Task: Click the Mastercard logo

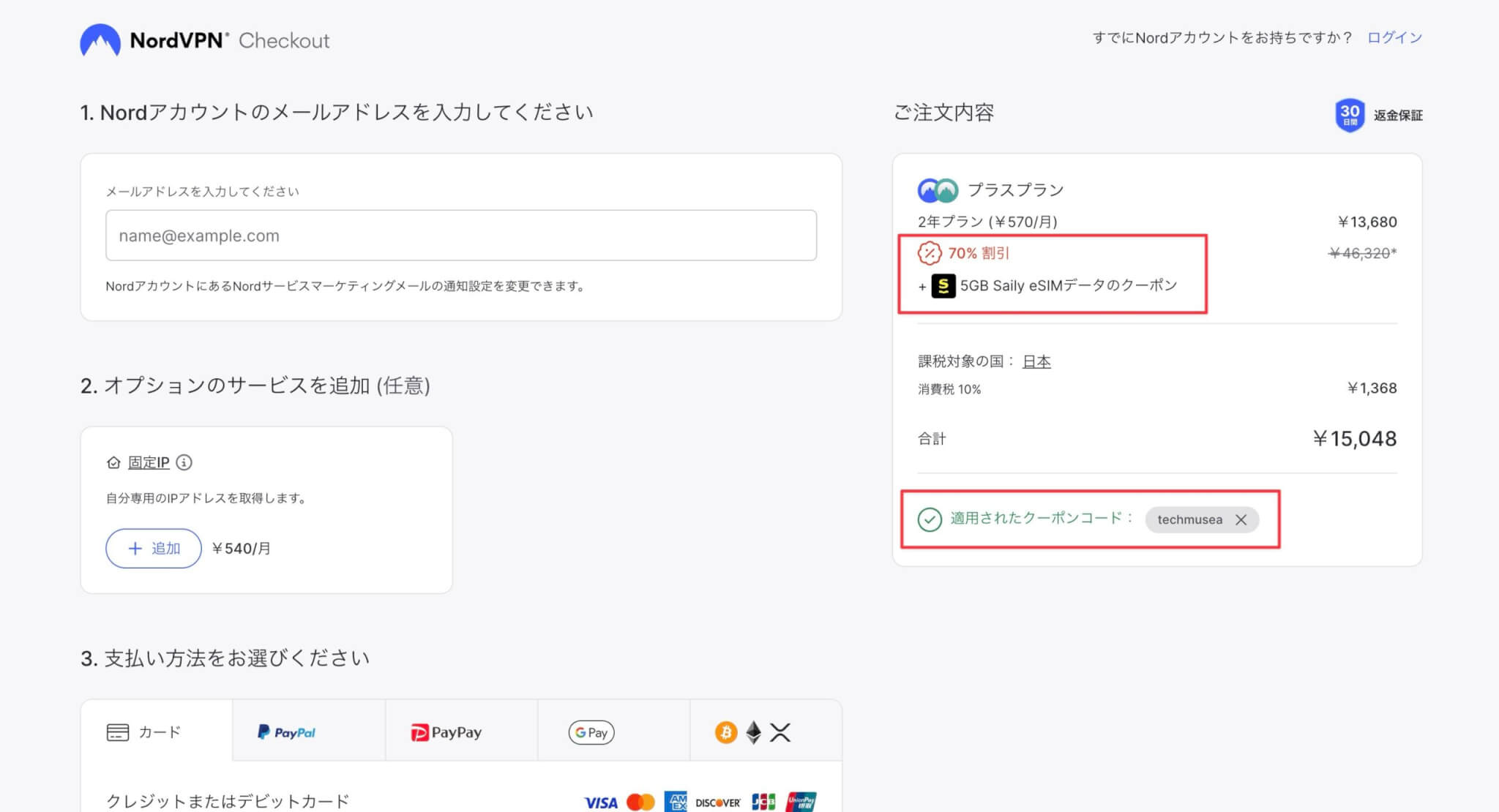Action: click(x=640, y=802)
